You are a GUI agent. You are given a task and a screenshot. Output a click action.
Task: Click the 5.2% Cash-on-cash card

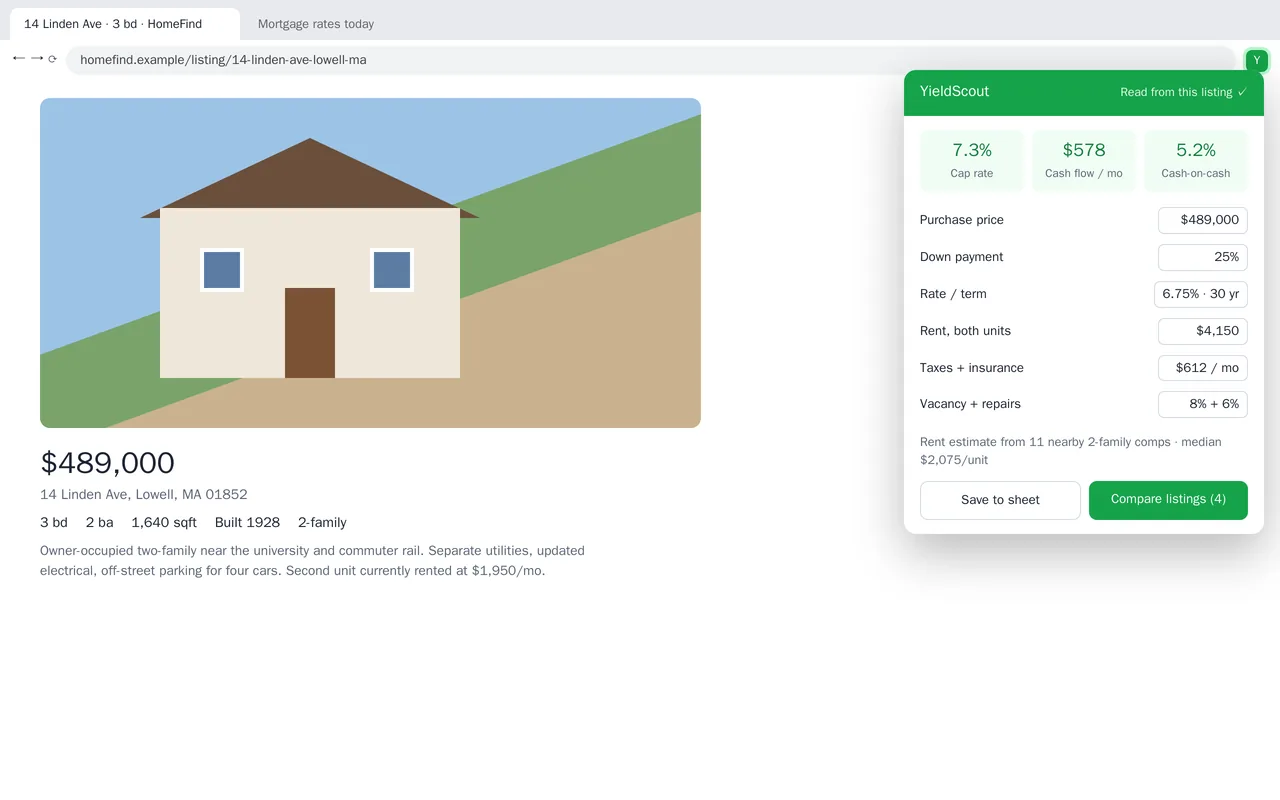point(1196,161)
